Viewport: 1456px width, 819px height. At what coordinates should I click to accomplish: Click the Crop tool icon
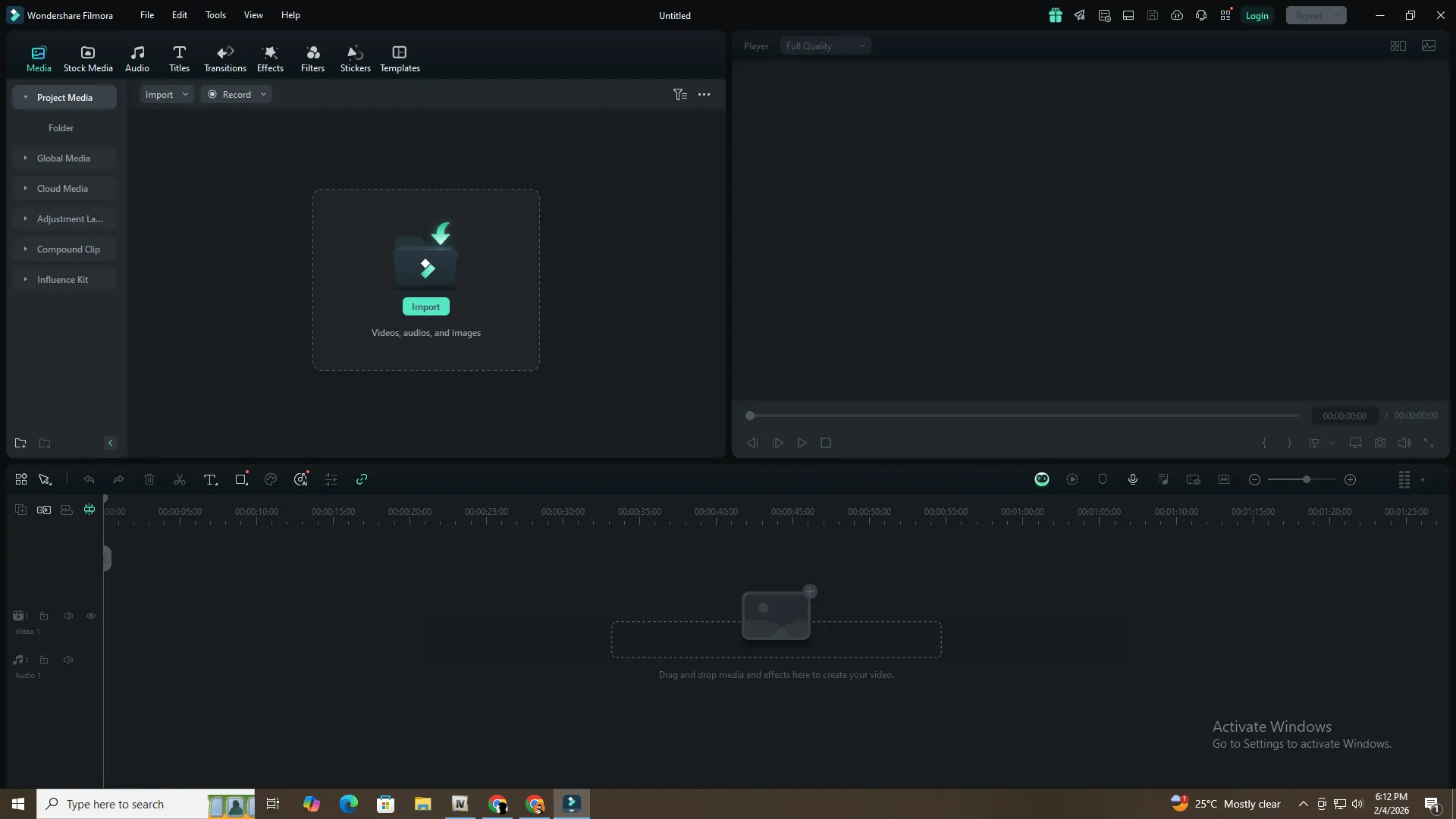241,480
